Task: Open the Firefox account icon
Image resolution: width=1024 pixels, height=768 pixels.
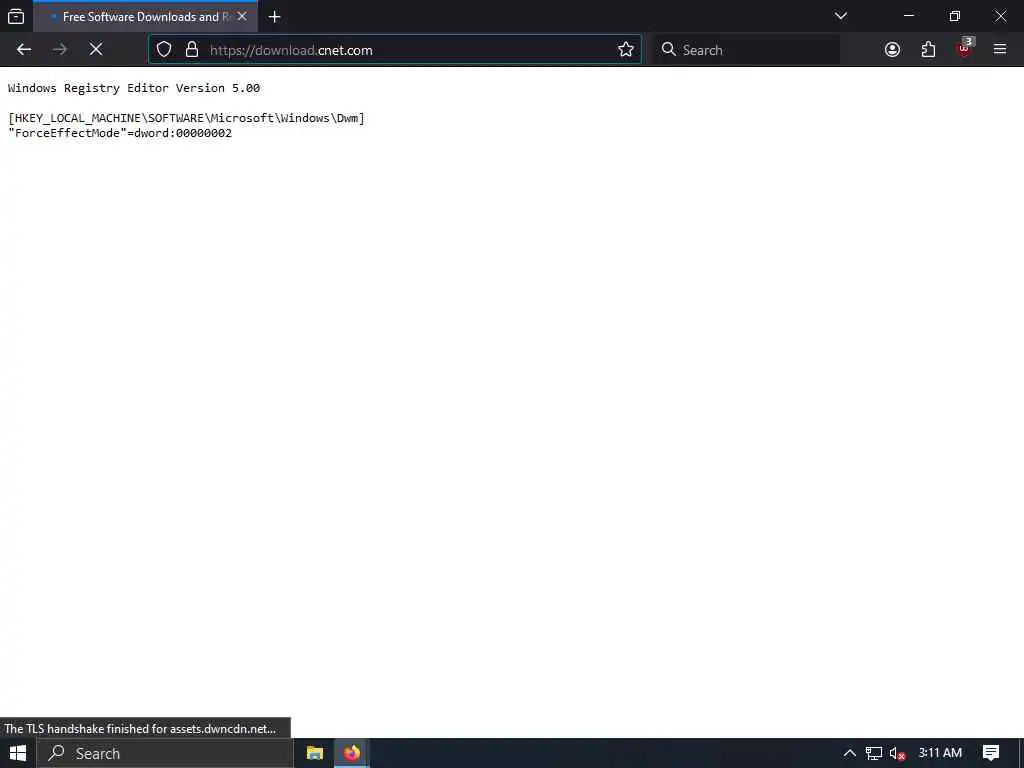Action: [x=892, y=50]
